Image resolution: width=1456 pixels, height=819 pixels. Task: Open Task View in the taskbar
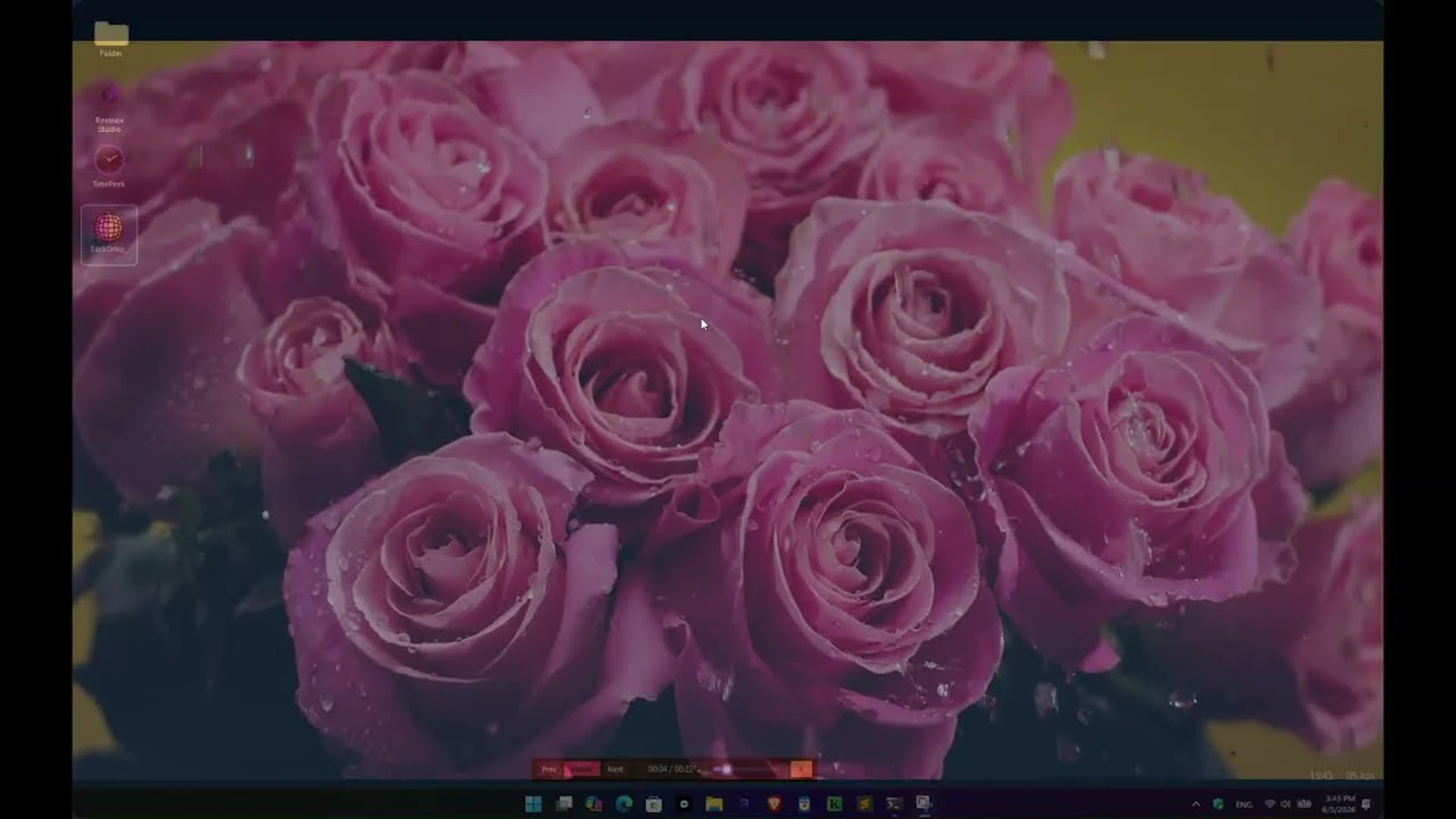coord(564,804)
